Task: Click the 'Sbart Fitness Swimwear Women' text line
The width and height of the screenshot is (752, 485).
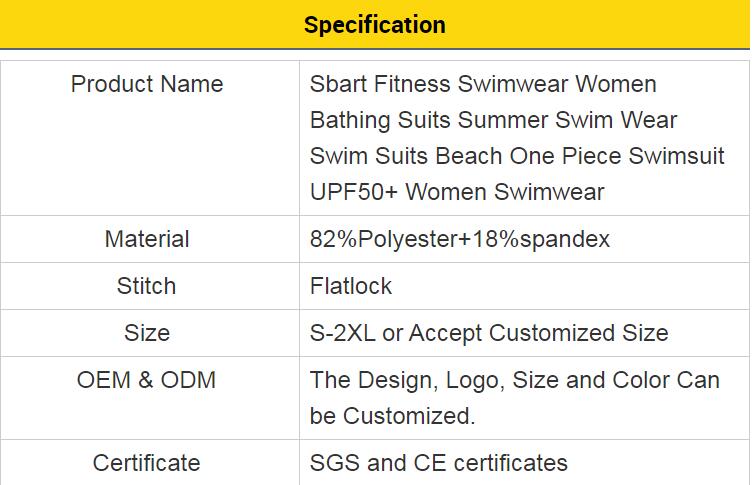Action: click(483, 84)
